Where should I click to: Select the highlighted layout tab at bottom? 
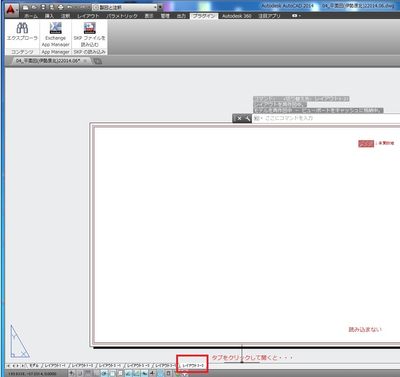coord(192,366)
